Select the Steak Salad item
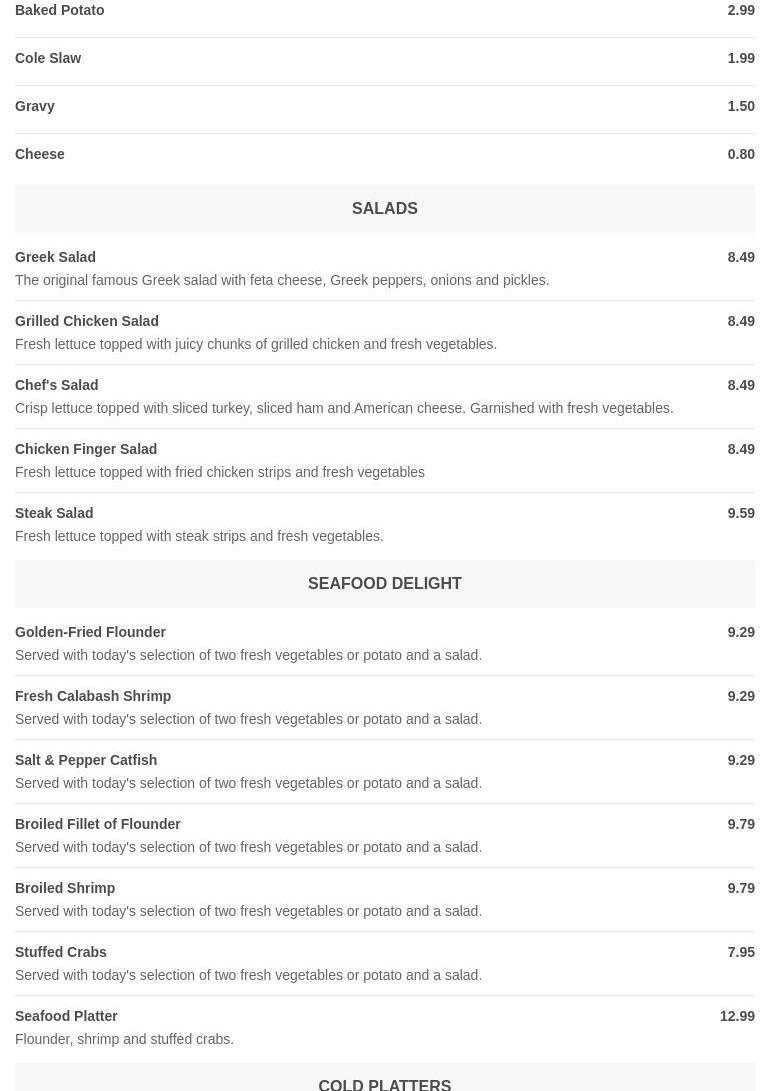This screenshot has width=770, height=1091. click(x=54, y=513)
